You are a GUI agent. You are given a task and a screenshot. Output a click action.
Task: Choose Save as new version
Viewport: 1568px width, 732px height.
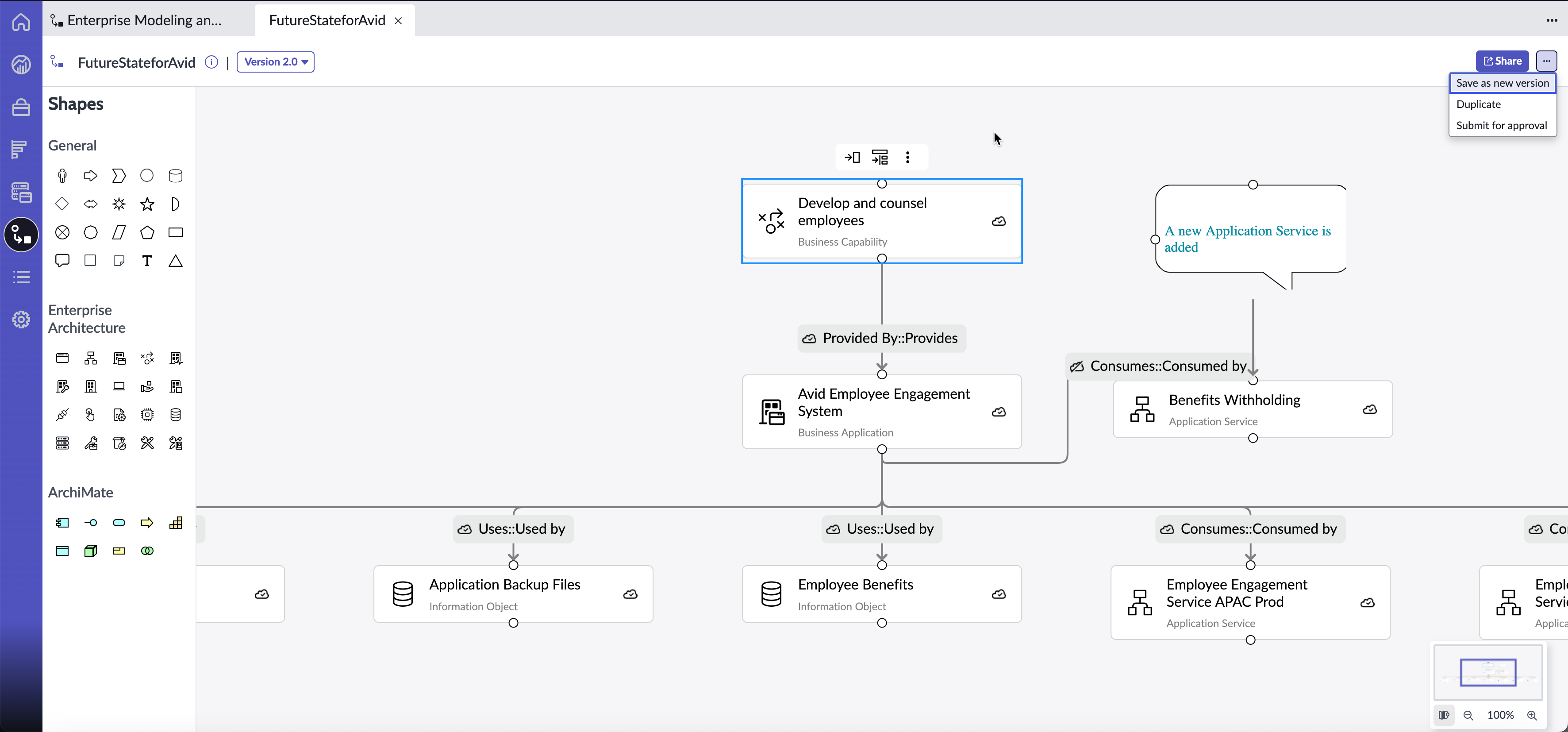pyautogui.click(x=1502, y=84)
